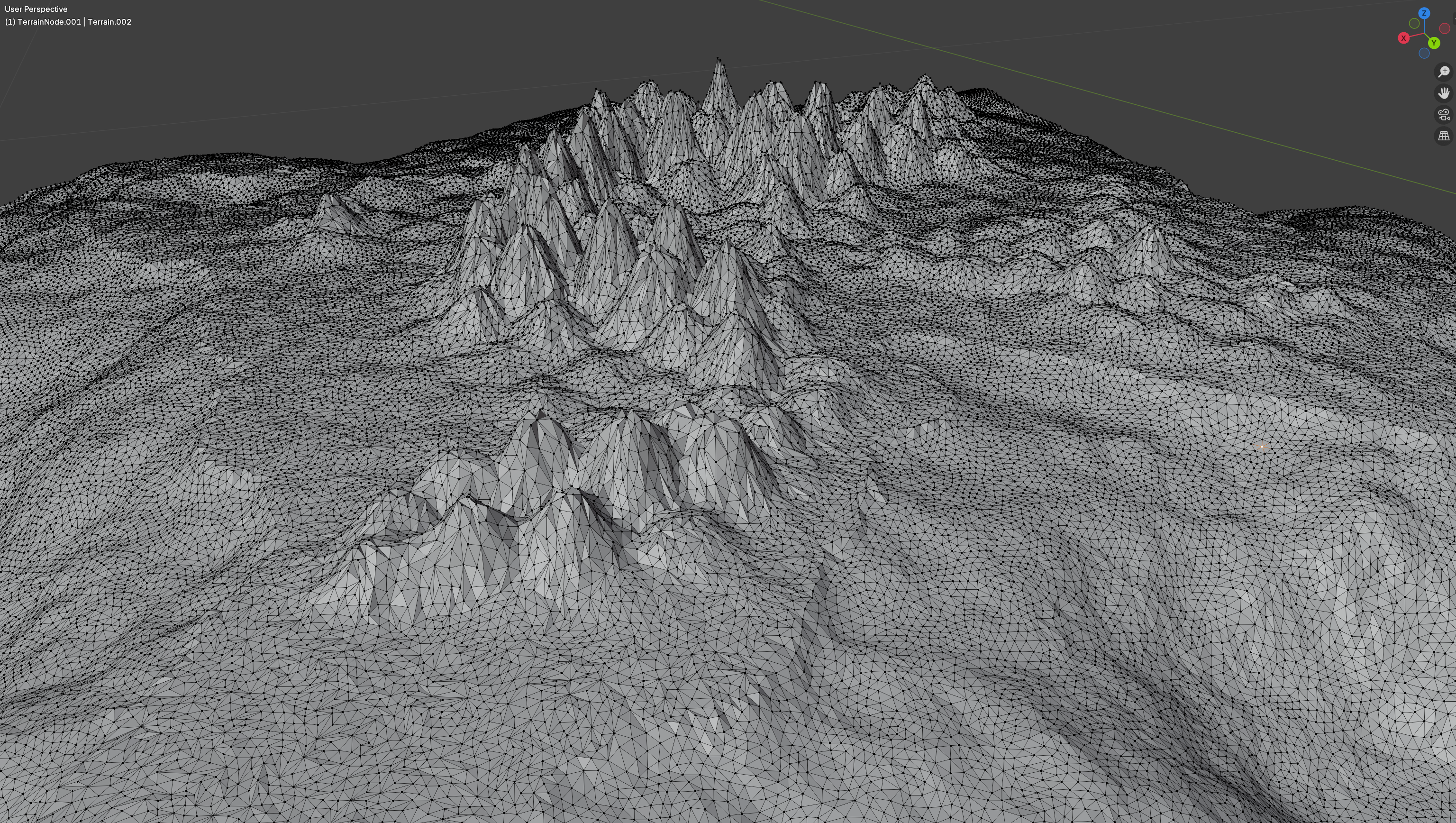Image resolution: width=1456 pixels, height=823 pixels.
Task: Click the User Perspective overlay text
Action: tap(36, 9)
